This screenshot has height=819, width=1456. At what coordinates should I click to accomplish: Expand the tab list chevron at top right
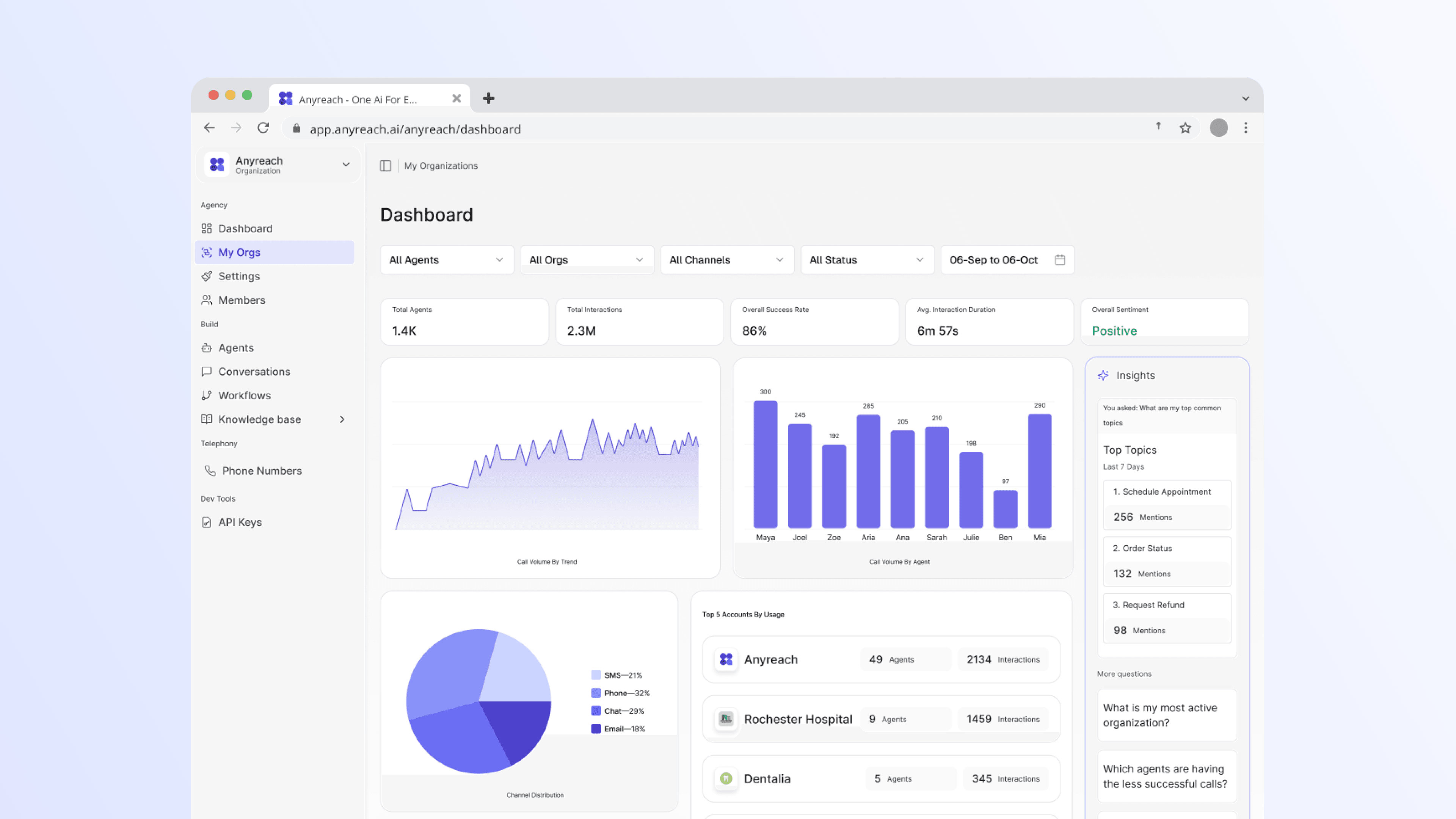(x=1246, y=98)
